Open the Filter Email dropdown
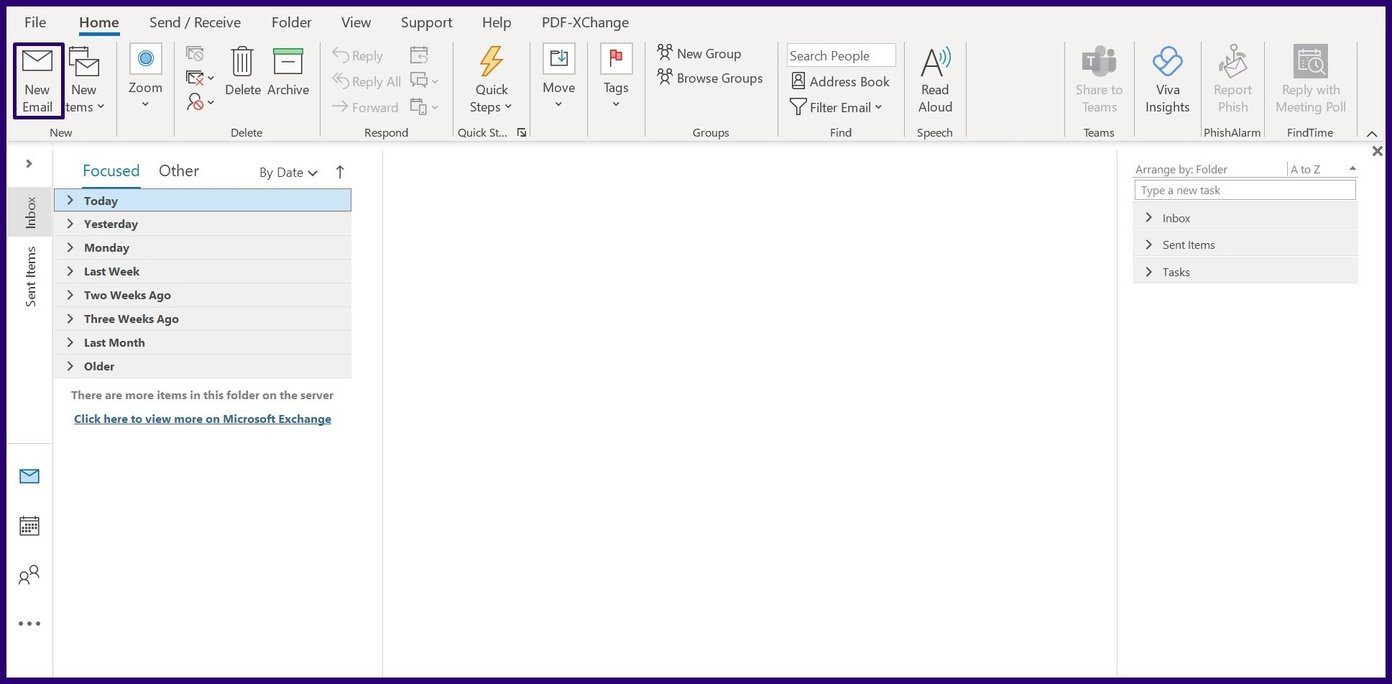 [836, 107]
